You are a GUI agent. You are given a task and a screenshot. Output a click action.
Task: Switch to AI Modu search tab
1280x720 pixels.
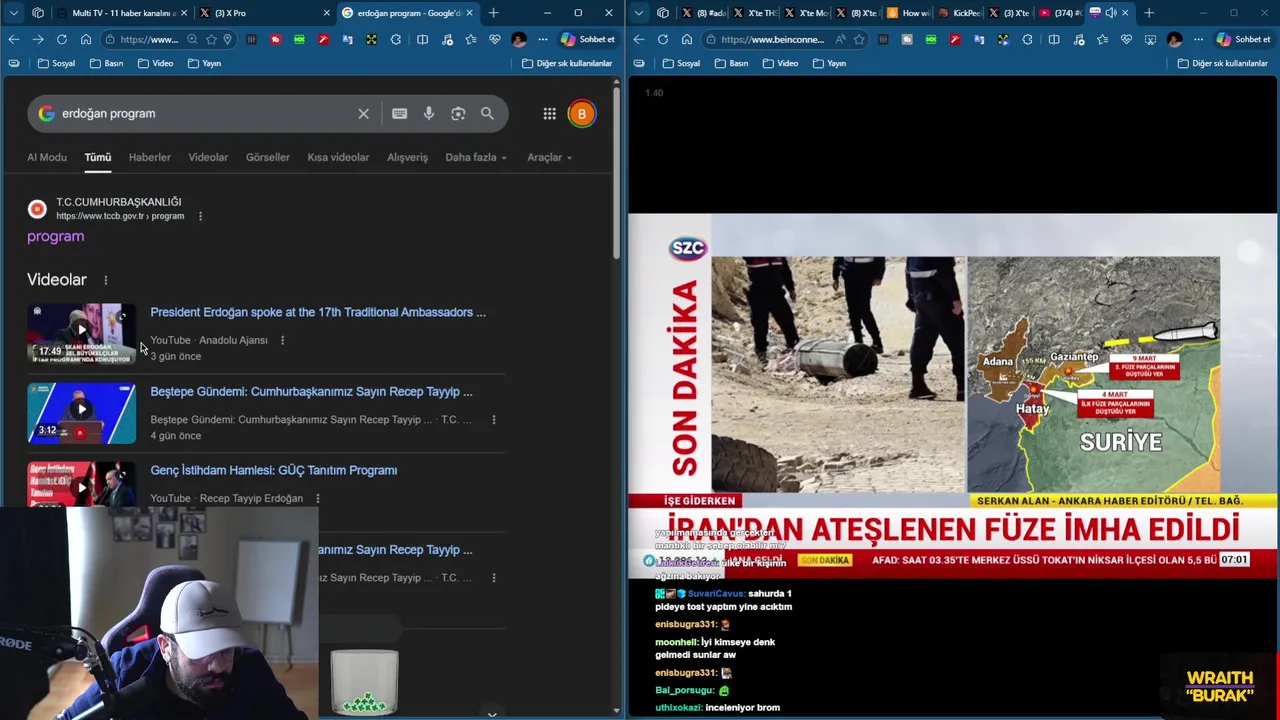(x=47, y=157)
